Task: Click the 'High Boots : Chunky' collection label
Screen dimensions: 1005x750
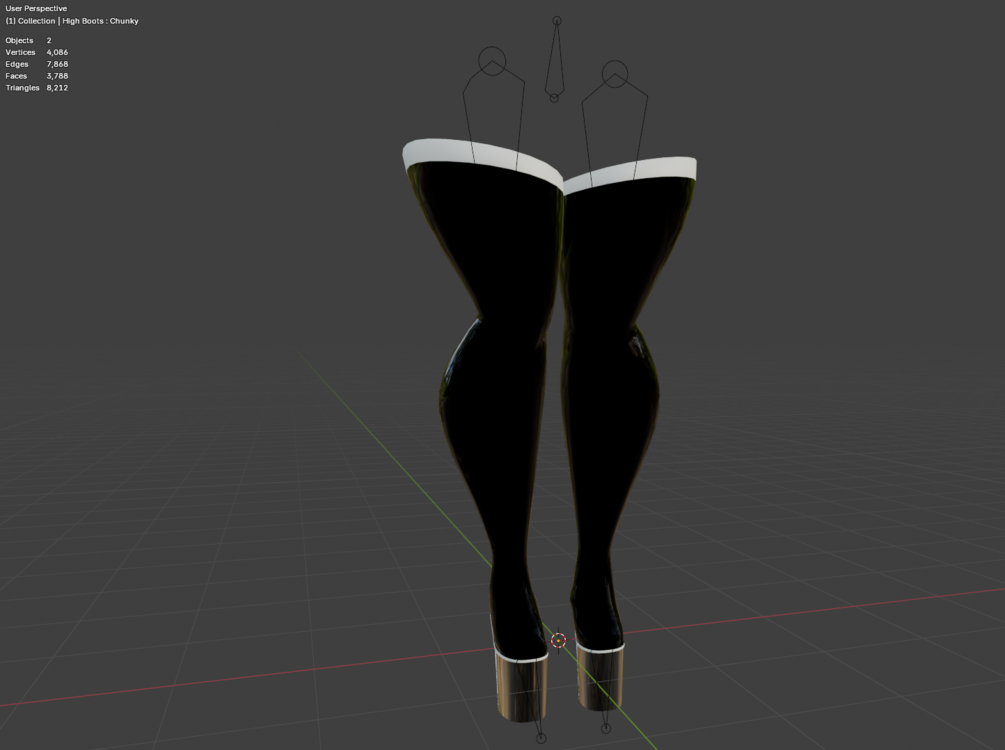Action: 101,21
